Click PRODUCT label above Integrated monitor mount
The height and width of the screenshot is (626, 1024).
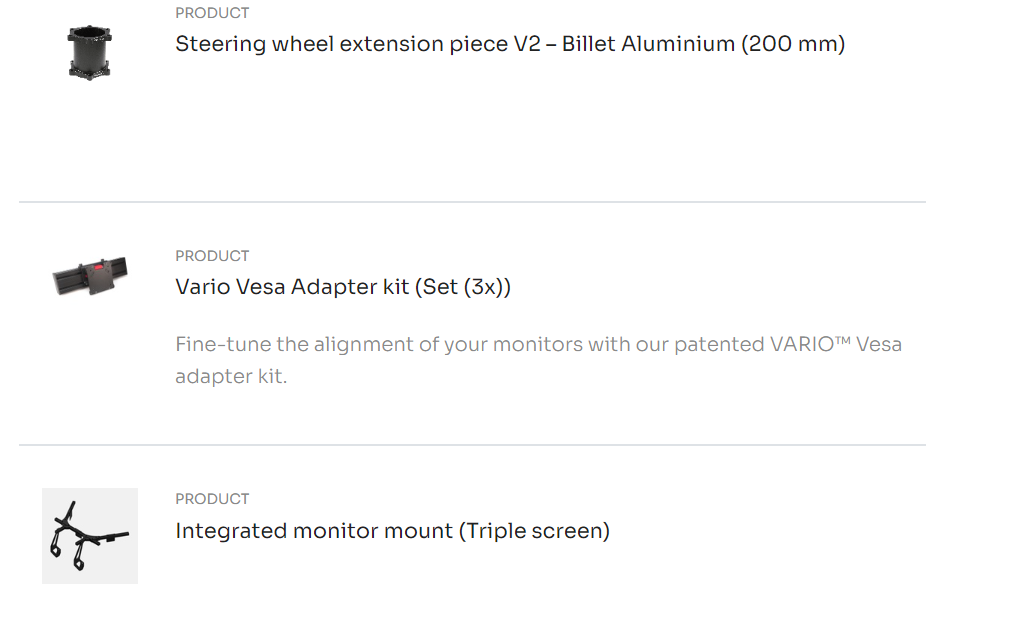coord(212,499)
